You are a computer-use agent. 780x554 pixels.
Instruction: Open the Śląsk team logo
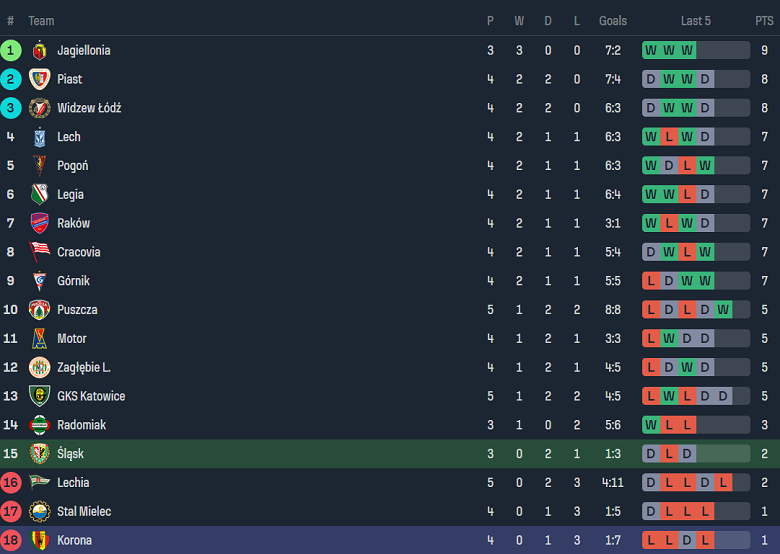click(x=39, y=454)
